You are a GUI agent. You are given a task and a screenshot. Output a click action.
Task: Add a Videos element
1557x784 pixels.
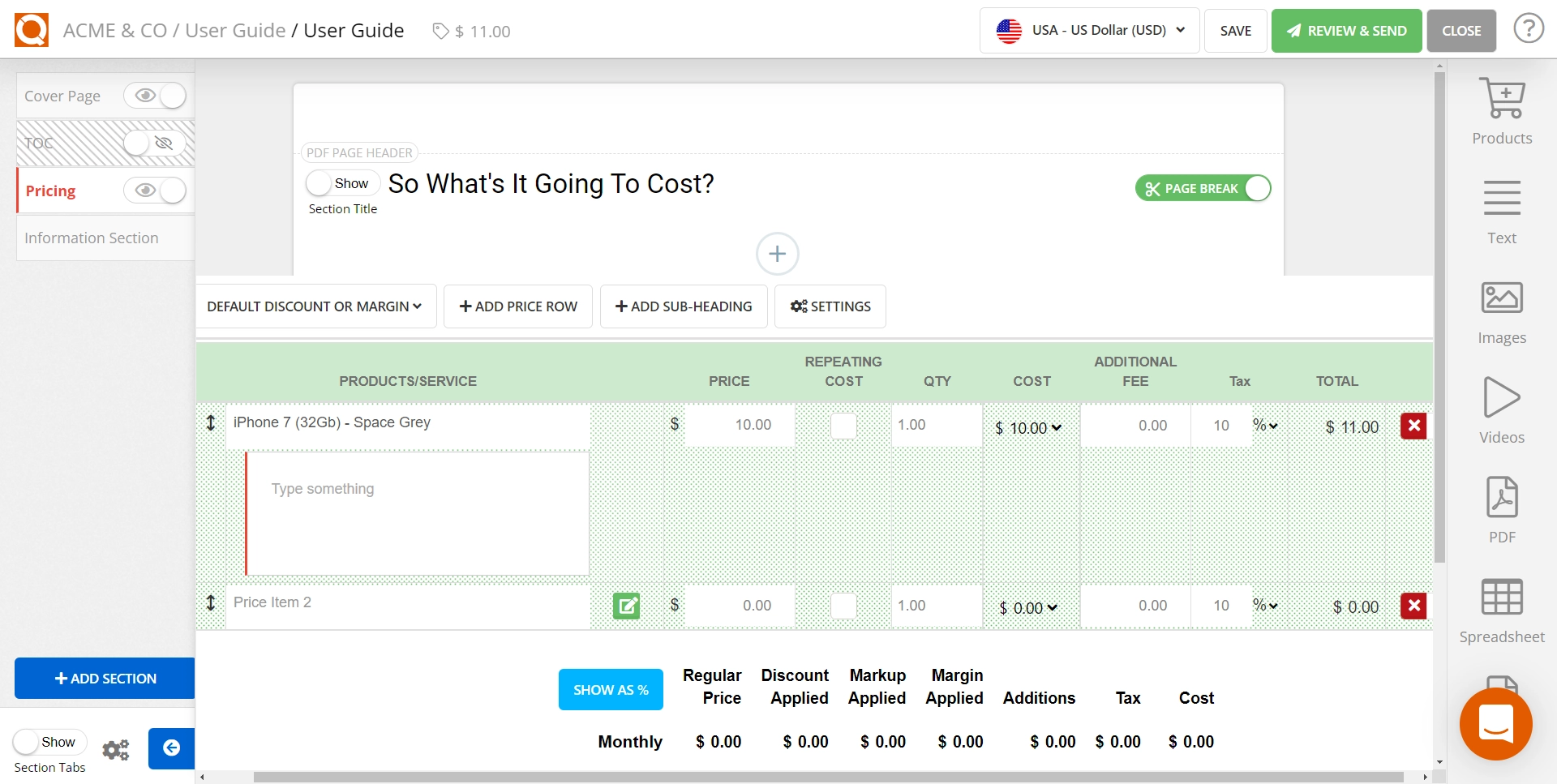click(1501, 411)
